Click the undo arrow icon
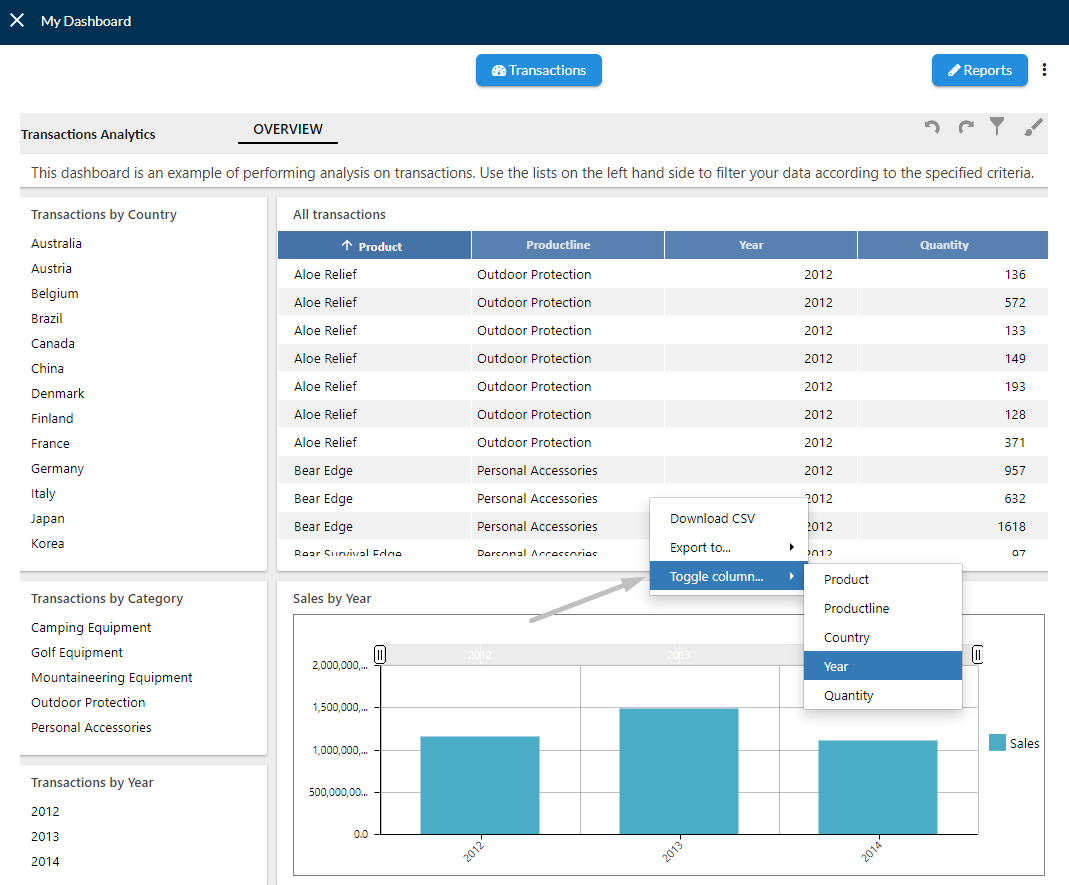Viewport: 1069px width, 885px height. pos(932,126)
